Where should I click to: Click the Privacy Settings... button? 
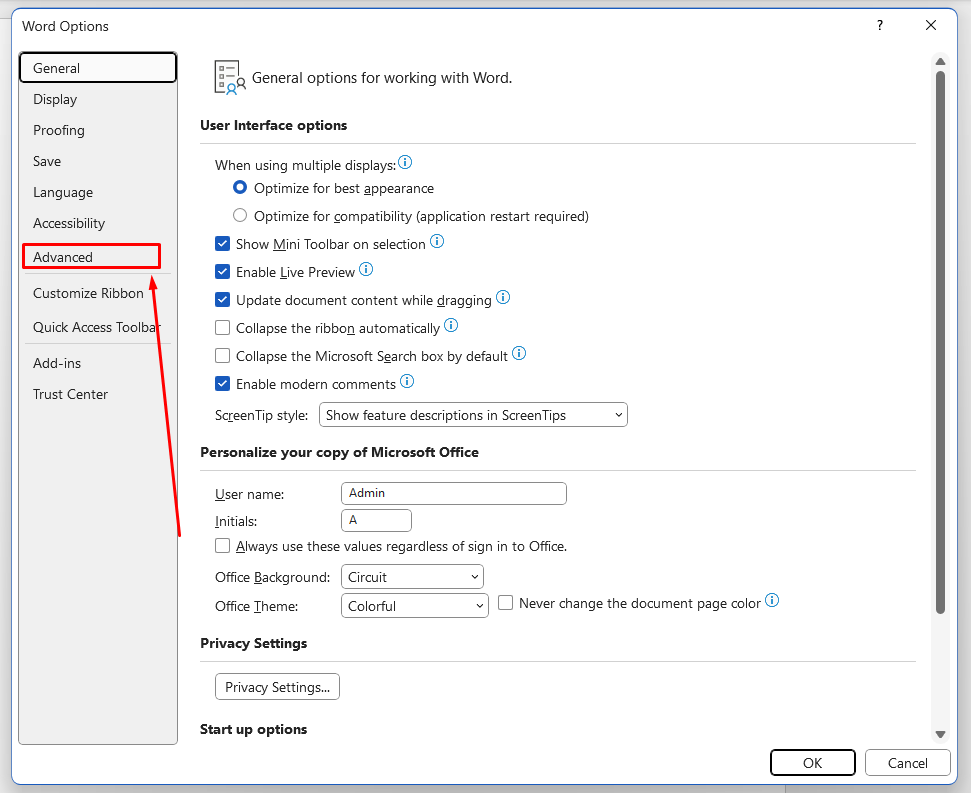(x=277, y=687)
